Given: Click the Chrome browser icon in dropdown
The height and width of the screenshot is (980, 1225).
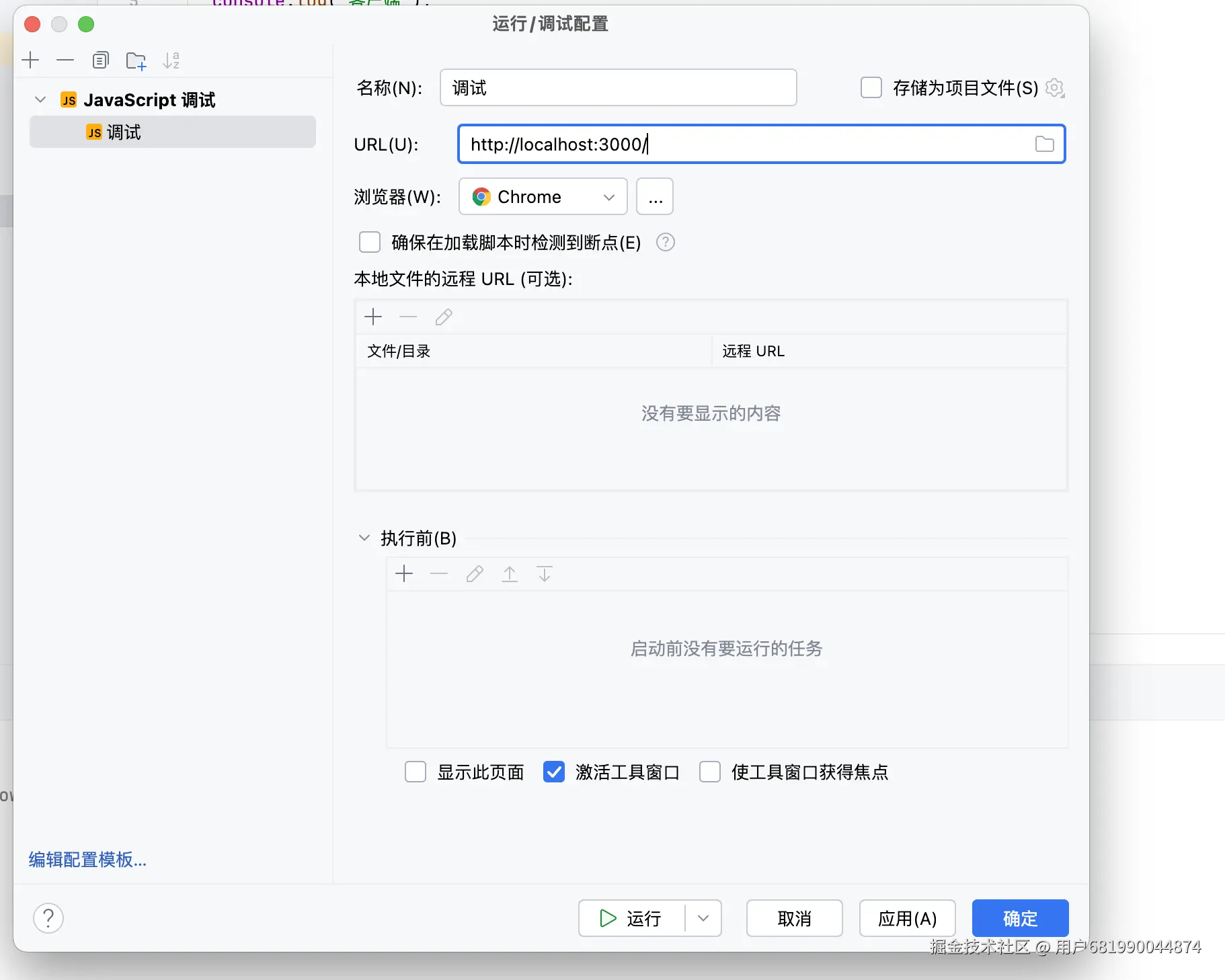Looking at the screenshot, I should [x=481, y=197].
